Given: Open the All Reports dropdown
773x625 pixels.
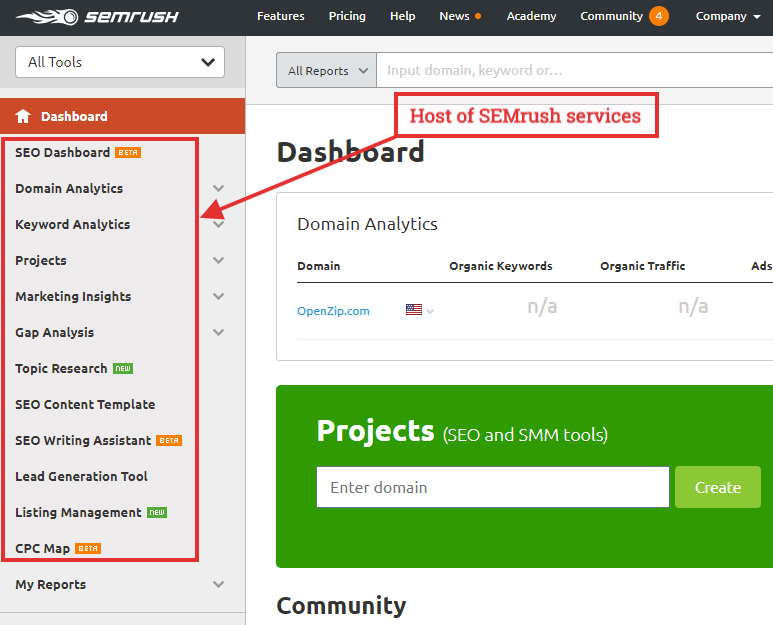Looking at the screenshot, I should pyautogui.click(x=326, y=70).
